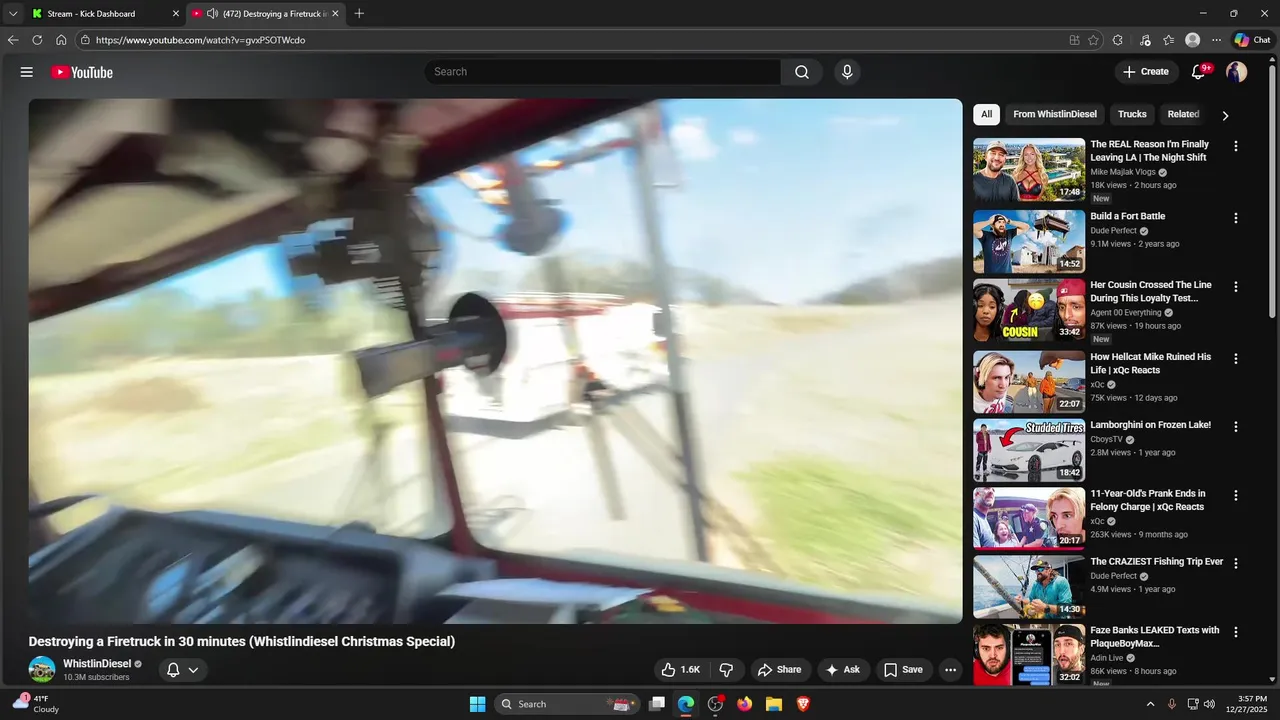
Task: Open File Explorer from taskbar
Action: [773, 704]
